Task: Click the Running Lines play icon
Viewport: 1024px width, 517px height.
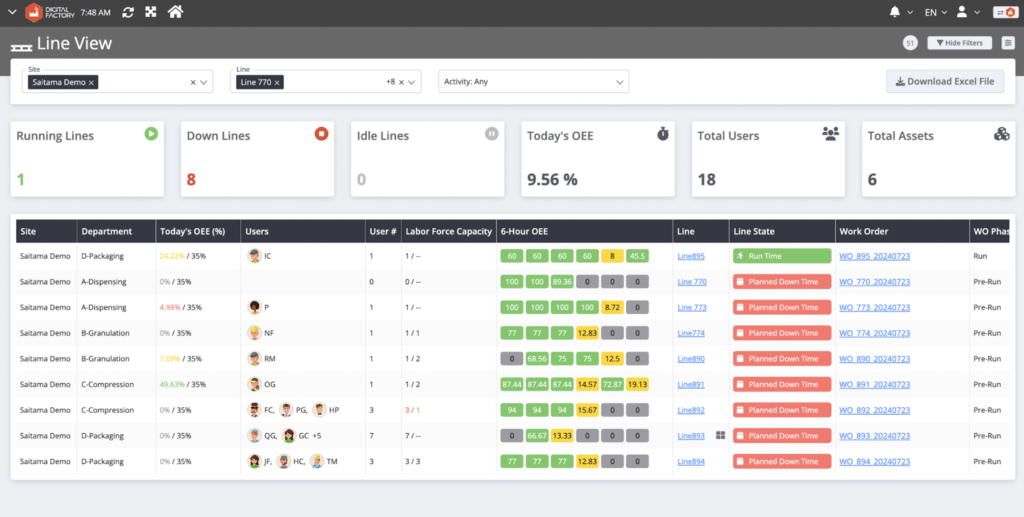Action: (150, 134)
